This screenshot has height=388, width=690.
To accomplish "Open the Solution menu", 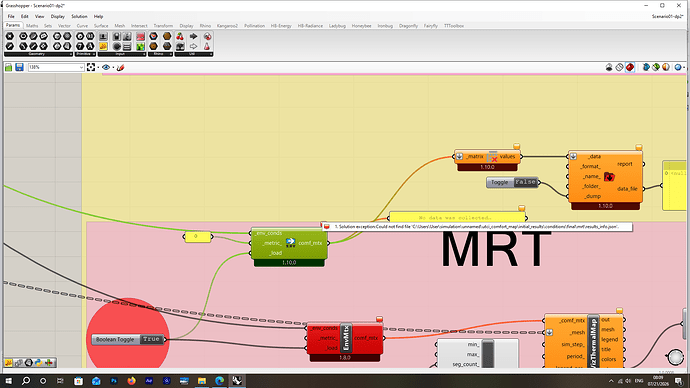I will pos(79,16).
